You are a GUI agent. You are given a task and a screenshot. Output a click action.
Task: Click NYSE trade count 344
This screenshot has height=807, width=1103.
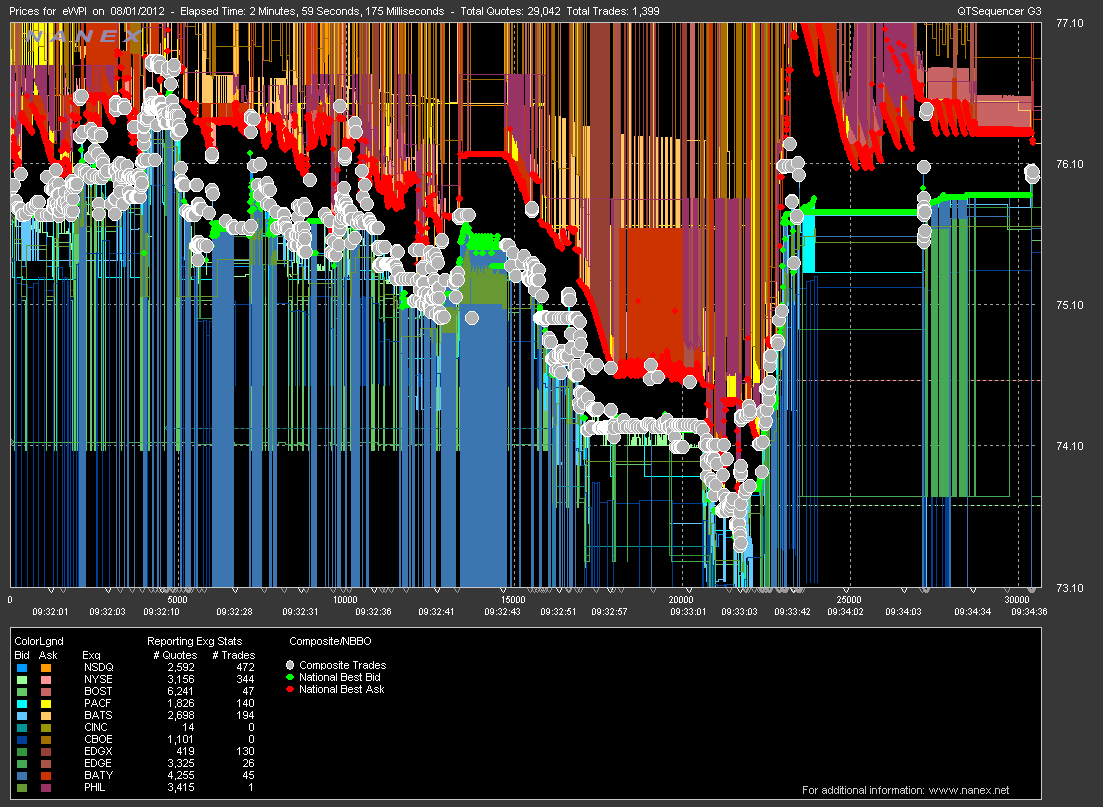click(x=246, y=680)
